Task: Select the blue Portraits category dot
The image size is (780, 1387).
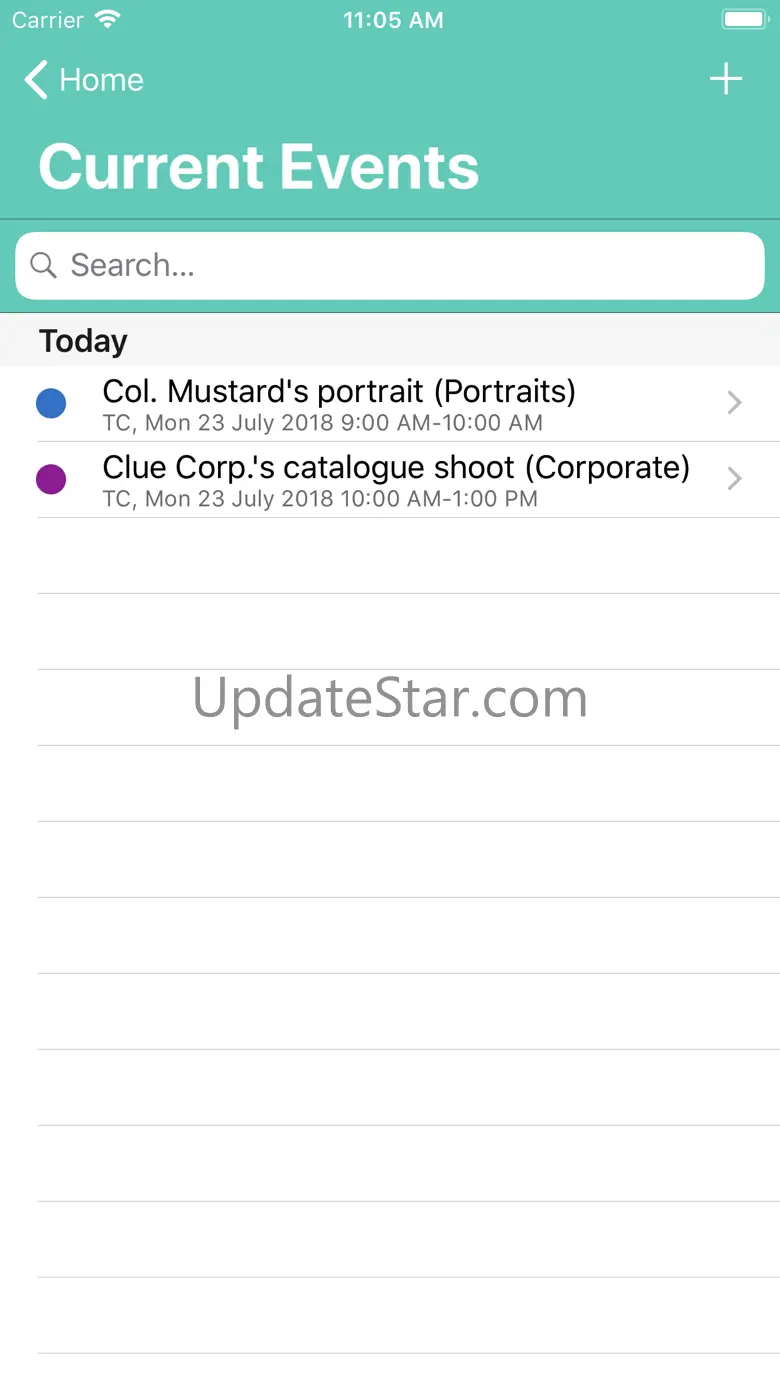Action: pos(51,403)
